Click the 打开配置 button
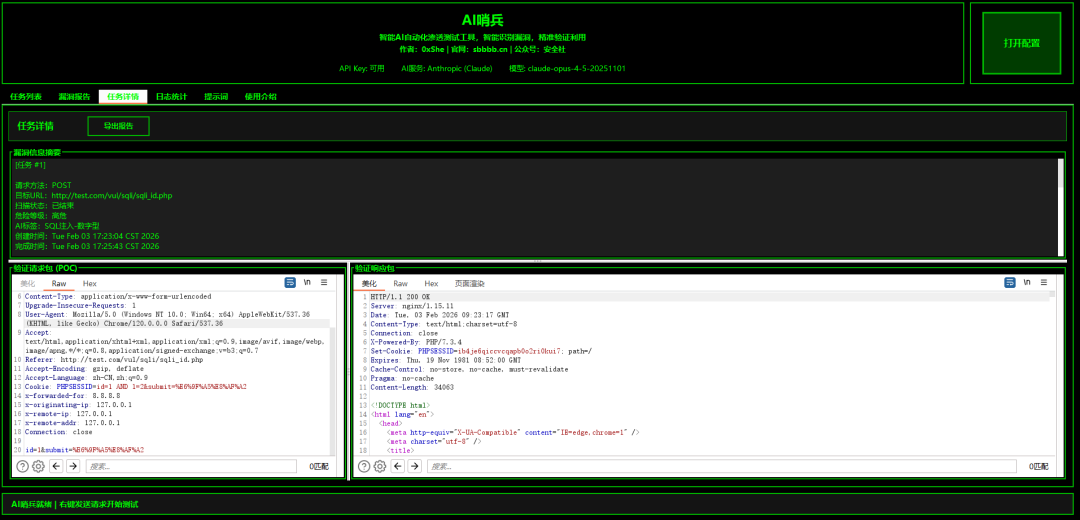The image size is (1080, 520). (x=1021, y=43)
